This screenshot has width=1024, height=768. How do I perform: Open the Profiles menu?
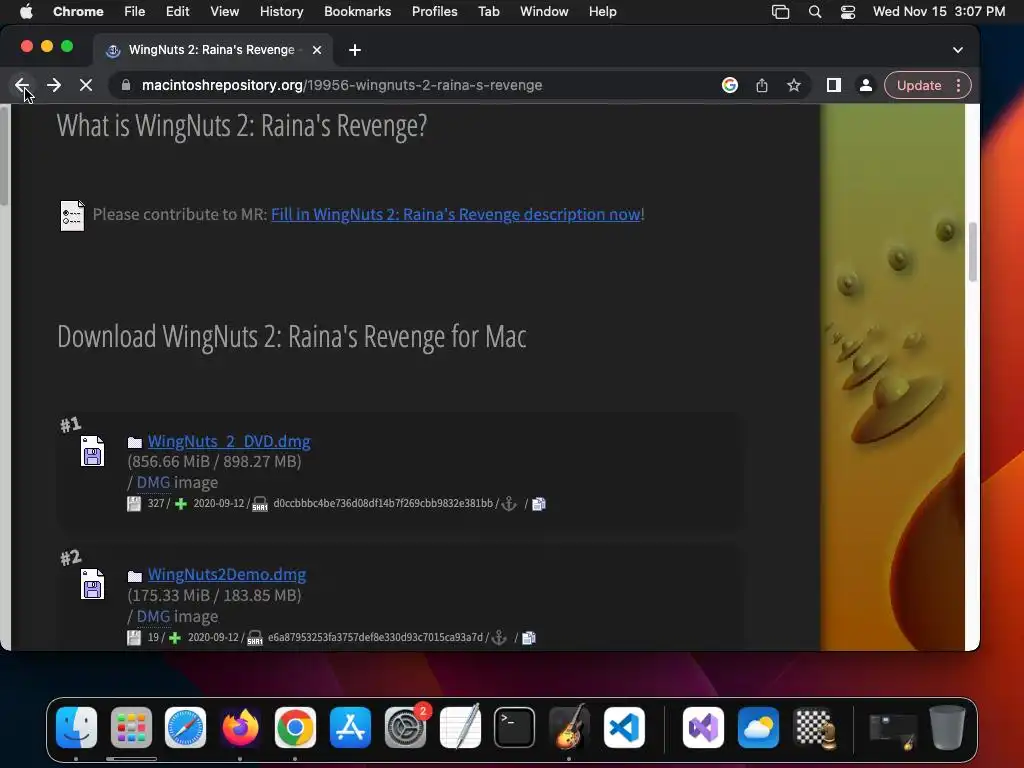click(434, 11)
